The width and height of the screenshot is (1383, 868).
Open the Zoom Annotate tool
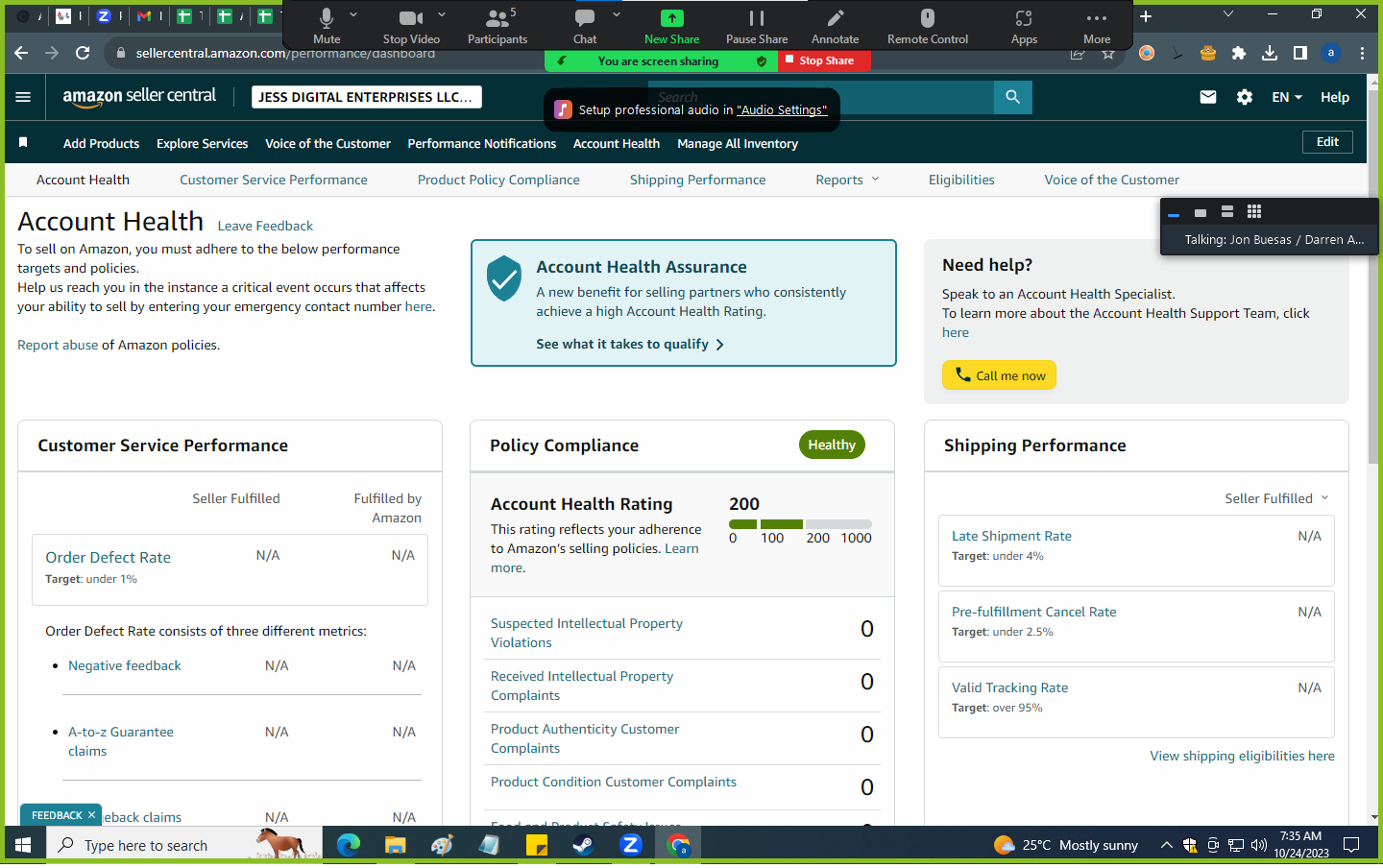pyautogui.click(x=835, y=25)
